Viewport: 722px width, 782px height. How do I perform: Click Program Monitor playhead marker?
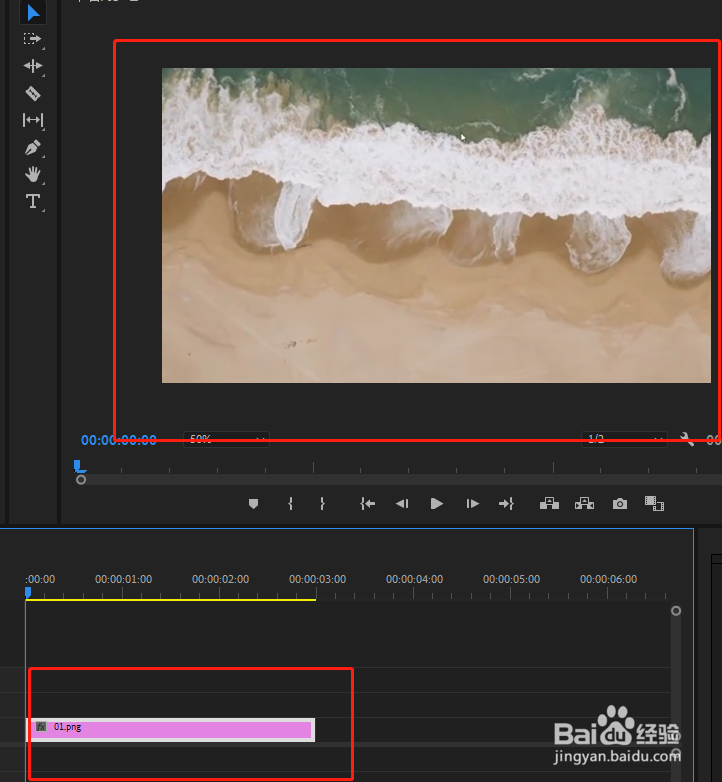coord(79,466)
